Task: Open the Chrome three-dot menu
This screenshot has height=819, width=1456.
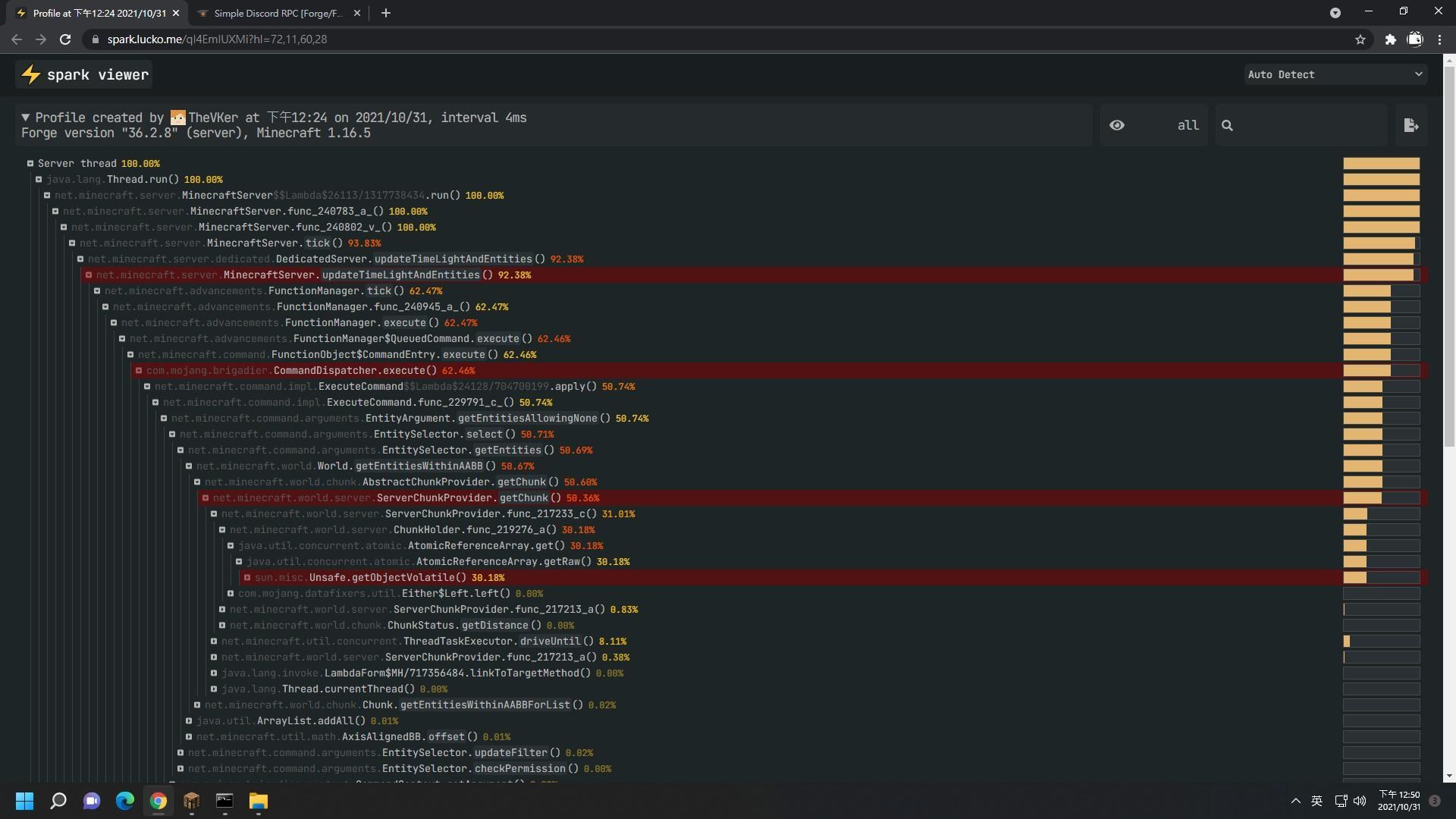Action: [1439, 39]
